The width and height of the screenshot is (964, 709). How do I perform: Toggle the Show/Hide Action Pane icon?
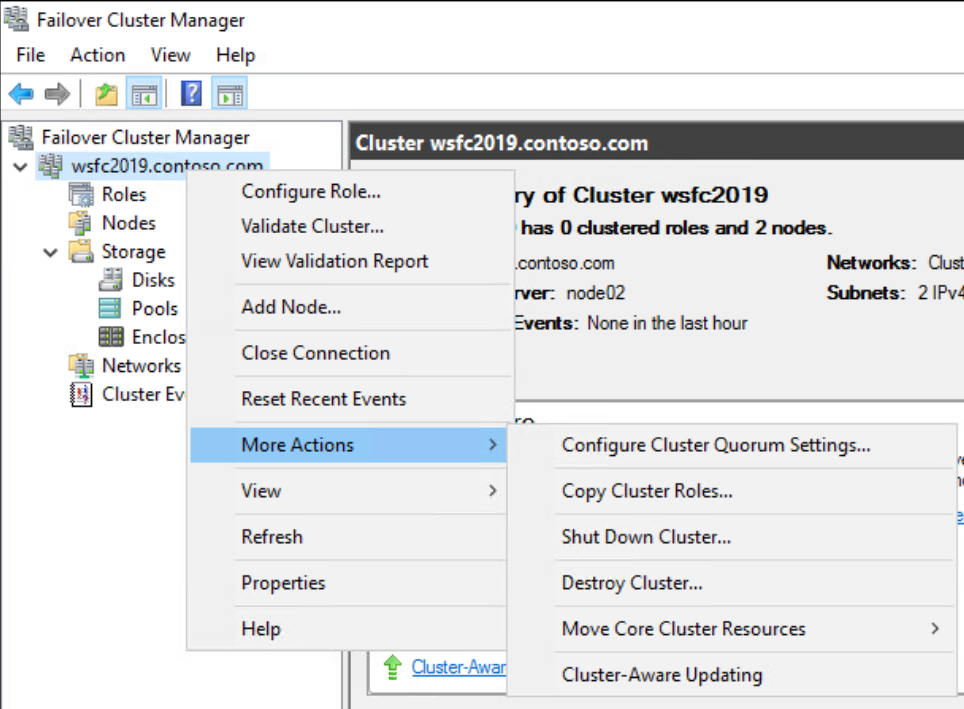pyautogui.click(x=230, y=94)
